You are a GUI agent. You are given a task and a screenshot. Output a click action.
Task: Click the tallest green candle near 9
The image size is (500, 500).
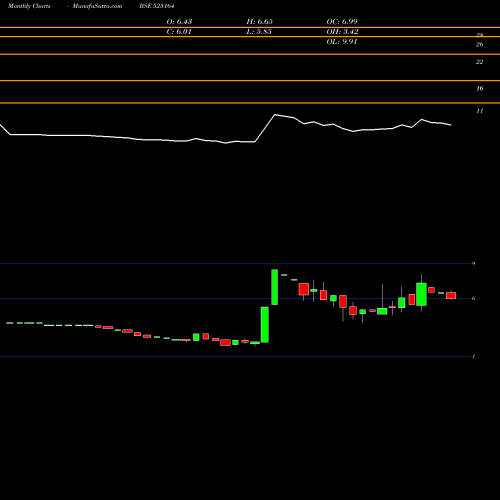tap(275, 287)
